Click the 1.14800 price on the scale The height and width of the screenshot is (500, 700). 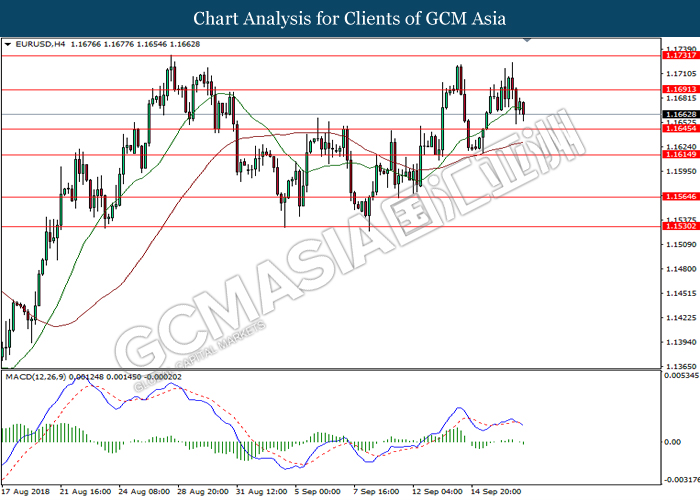(x=680, y=269)
